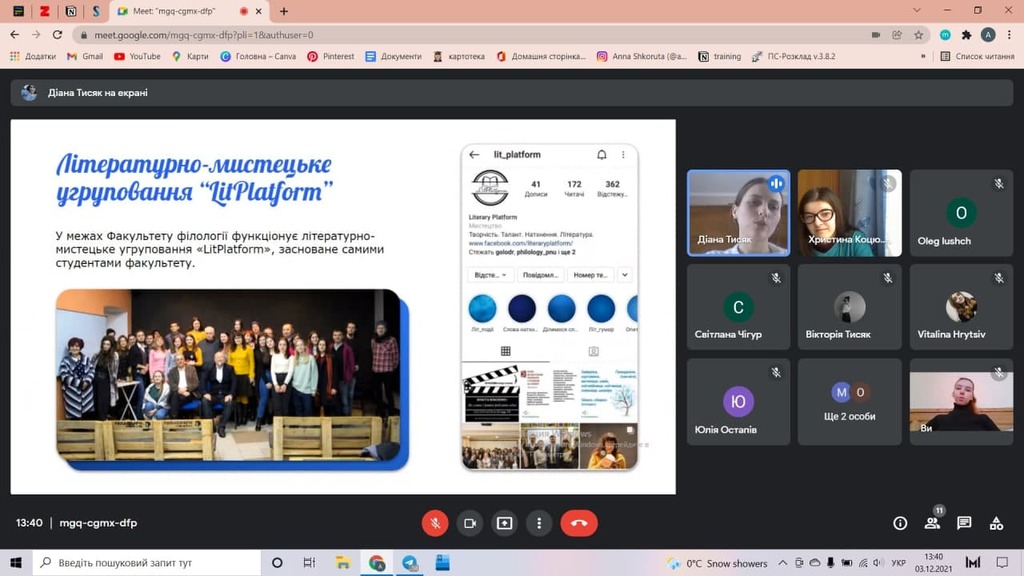Open a new browser tab
This screenshot has width=1024, height=576.
[x=283, y=11]
